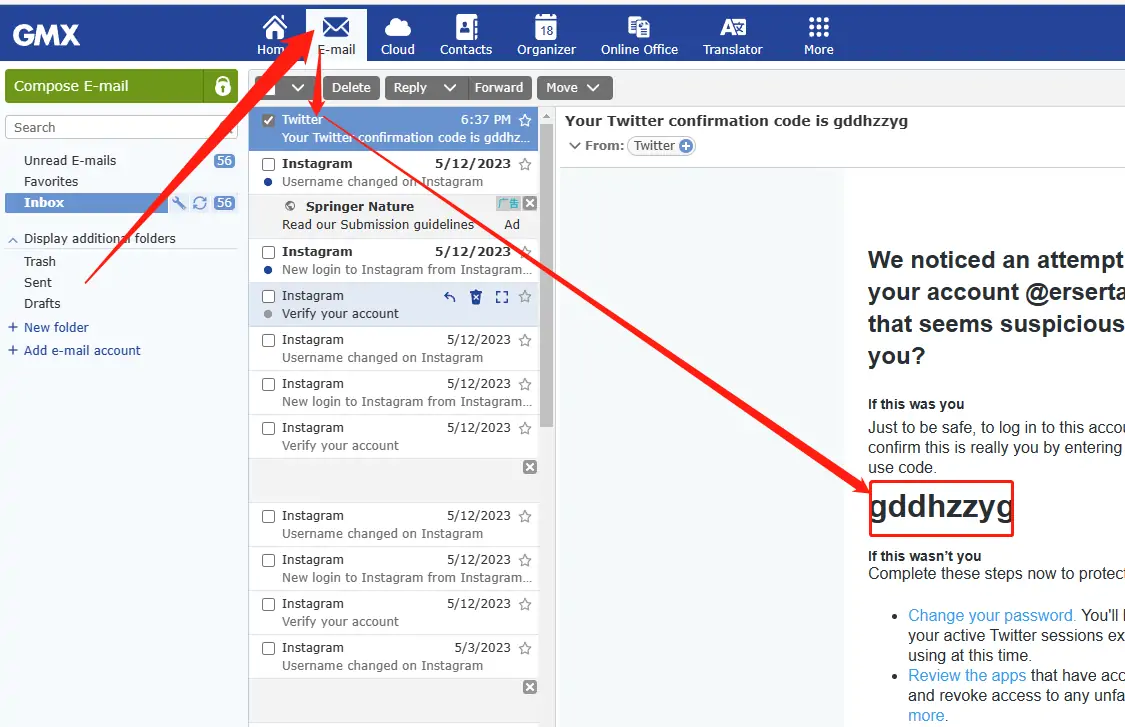Mark unread 'Username changed on Instagram' as read via its dot
This screenshot has height=727, width=1125.
(x=268, y=182)
